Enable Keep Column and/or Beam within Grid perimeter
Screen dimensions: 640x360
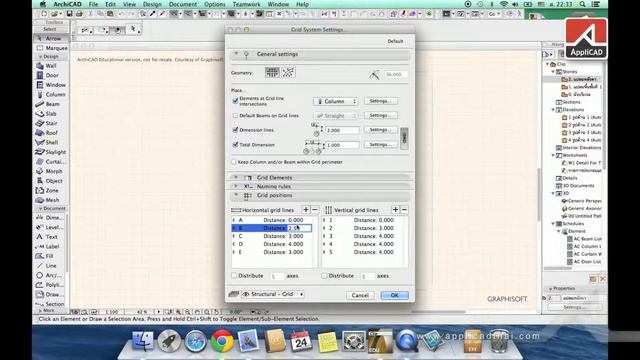click(234, 162)
